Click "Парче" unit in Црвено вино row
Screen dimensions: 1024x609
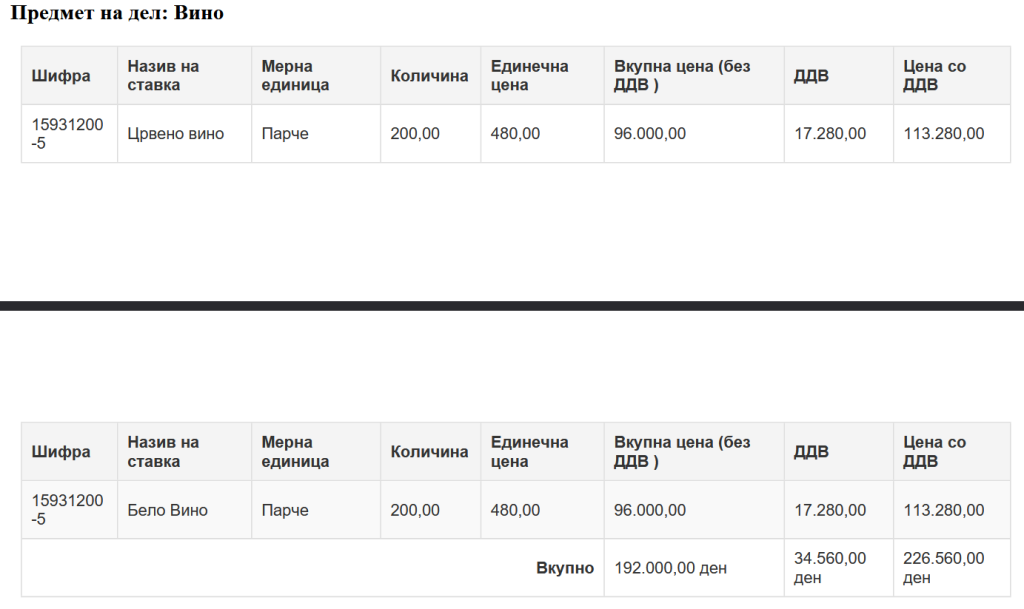285,134
